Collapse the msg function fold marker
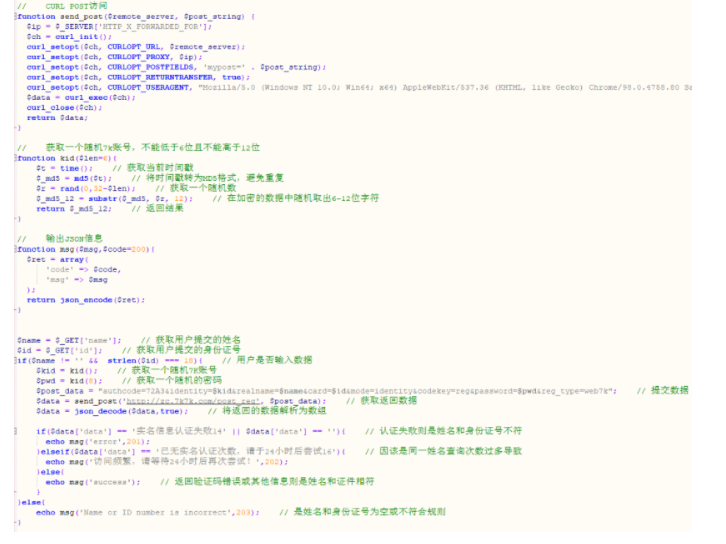Image resolution: width=726 pixels, height=544 pixels. point(16,249)
